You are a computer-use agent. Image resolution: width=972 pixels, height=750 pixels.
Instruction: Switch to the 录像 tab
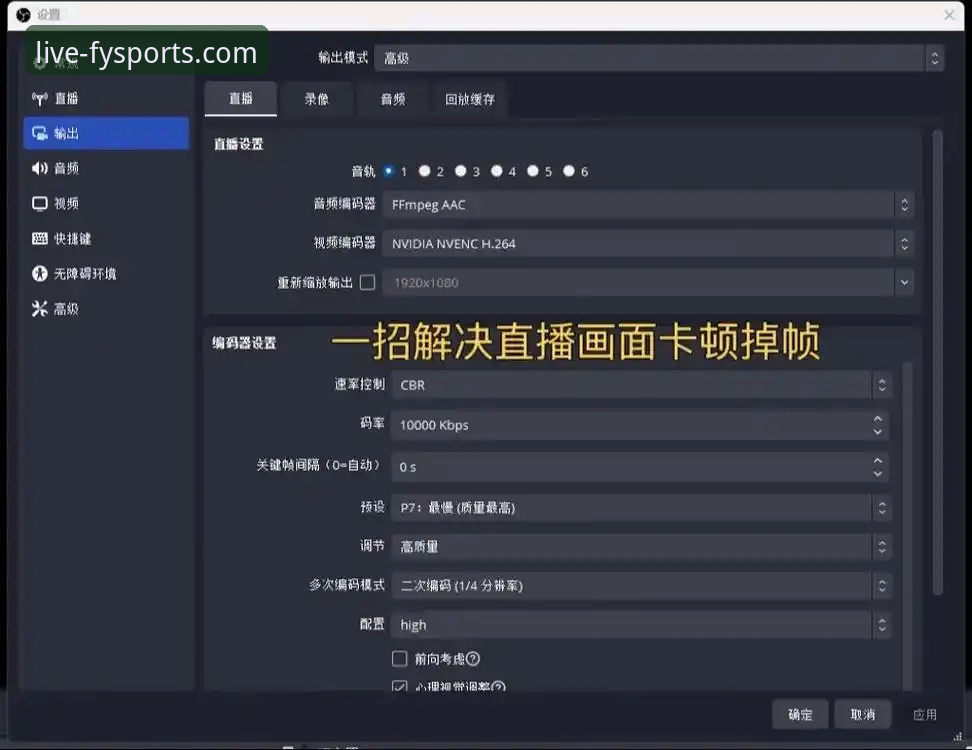click(317, 99)
